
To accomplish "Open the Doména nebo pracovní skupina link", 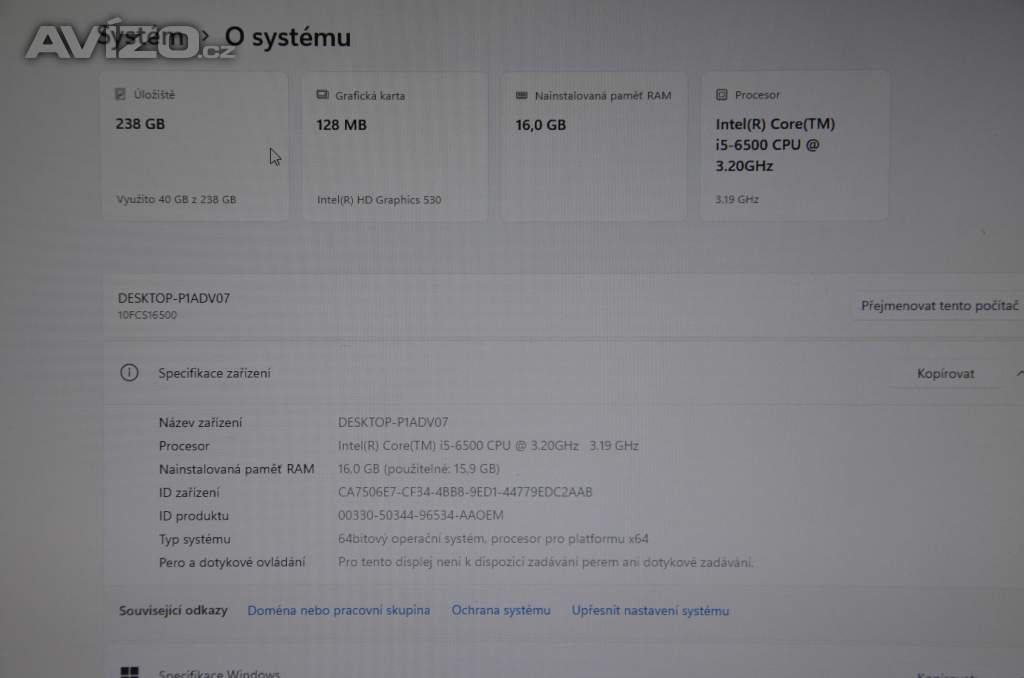I will point(339,610).
